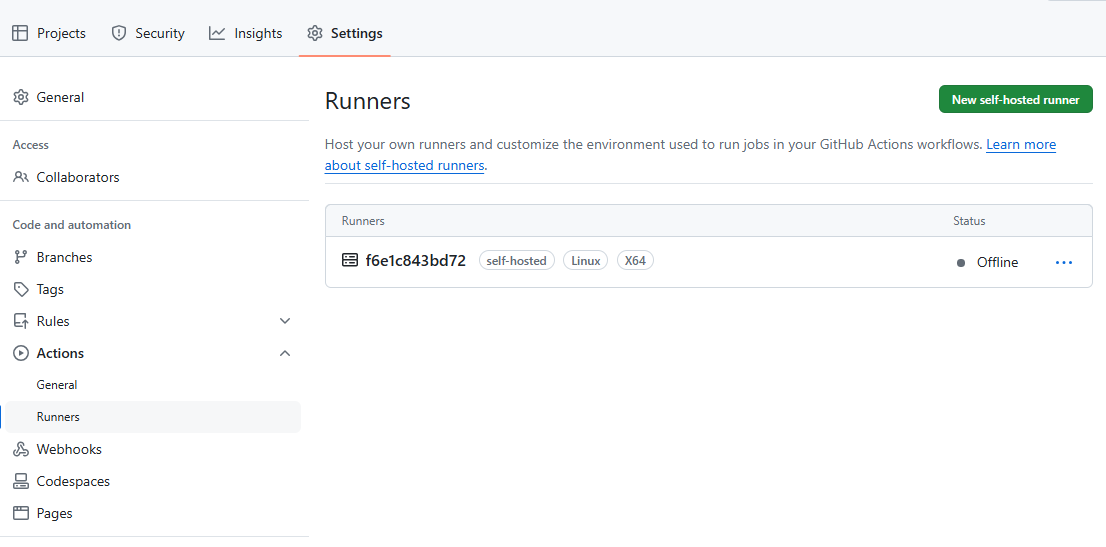Click the Insights graph icon
This screenshot has width=1106, height=547.
coord(217,33)
